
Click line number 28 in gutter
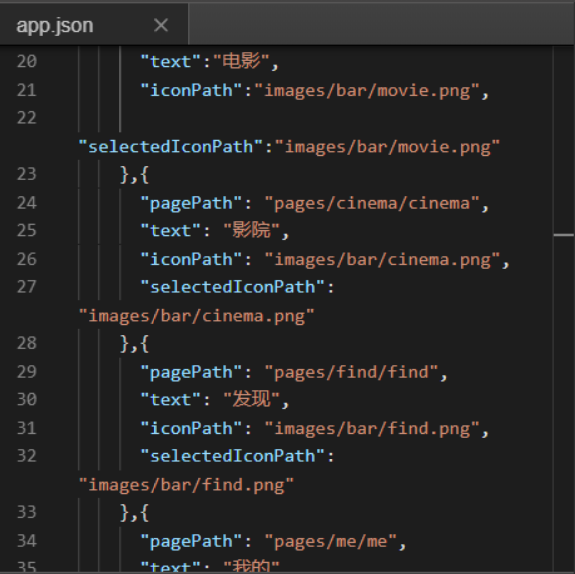[x=27, y=343]
